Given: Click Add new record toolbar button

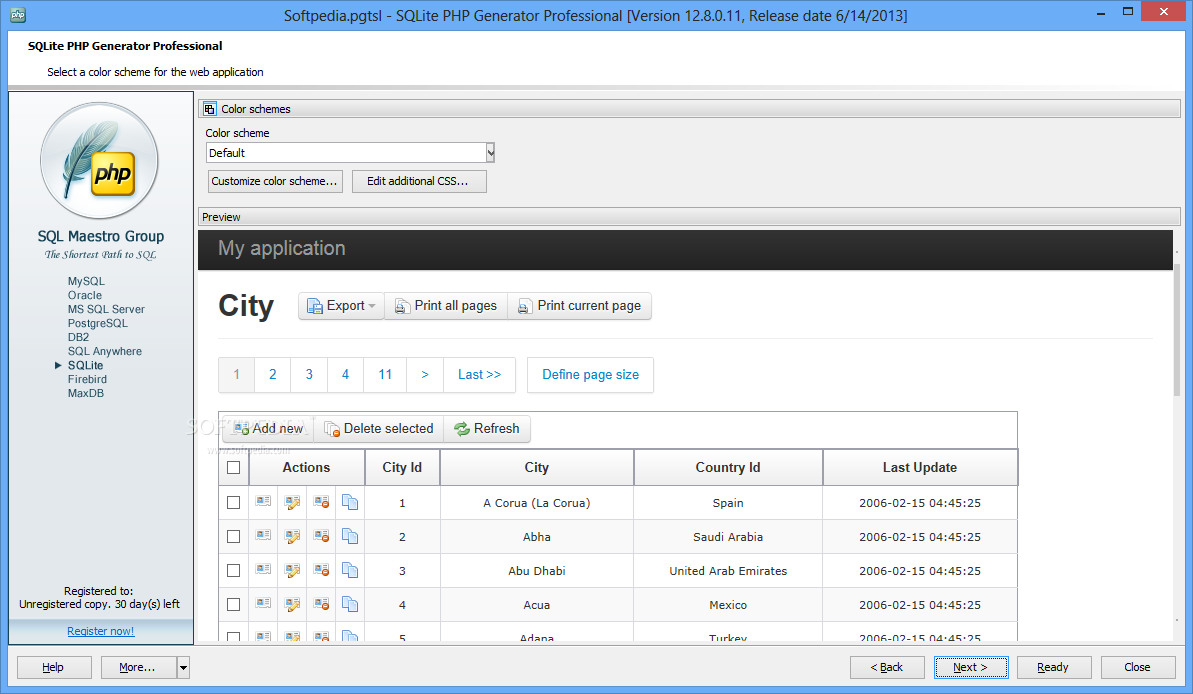Looking at the screenshot, I should (269, 428).
